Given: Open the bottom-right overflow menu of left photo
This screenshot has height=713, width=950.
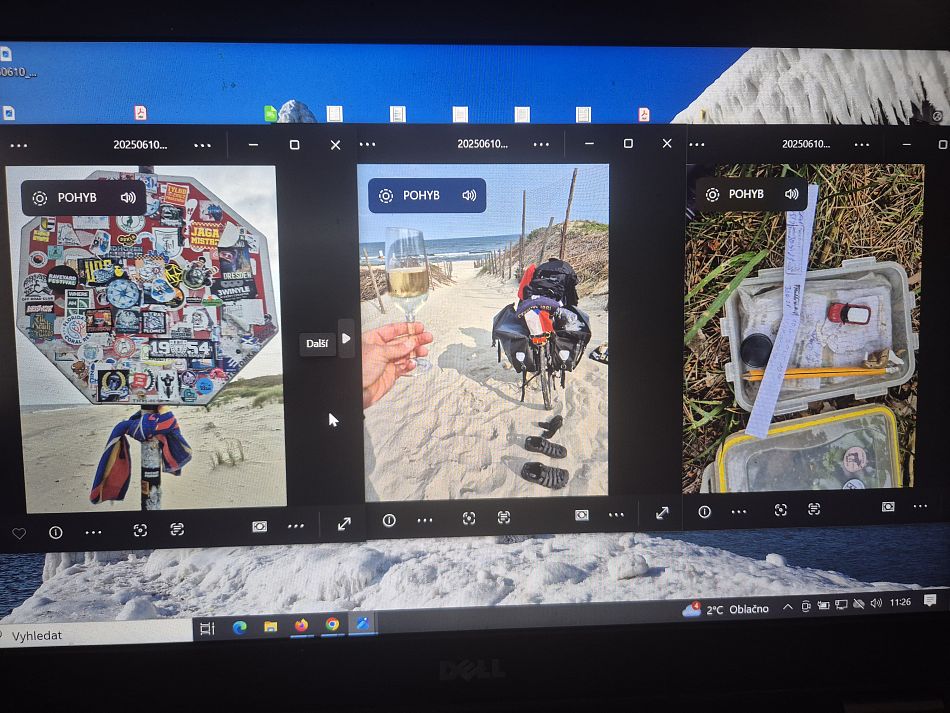Looking at the screenshot, I should pyautogui.click(x=296, y=526).
